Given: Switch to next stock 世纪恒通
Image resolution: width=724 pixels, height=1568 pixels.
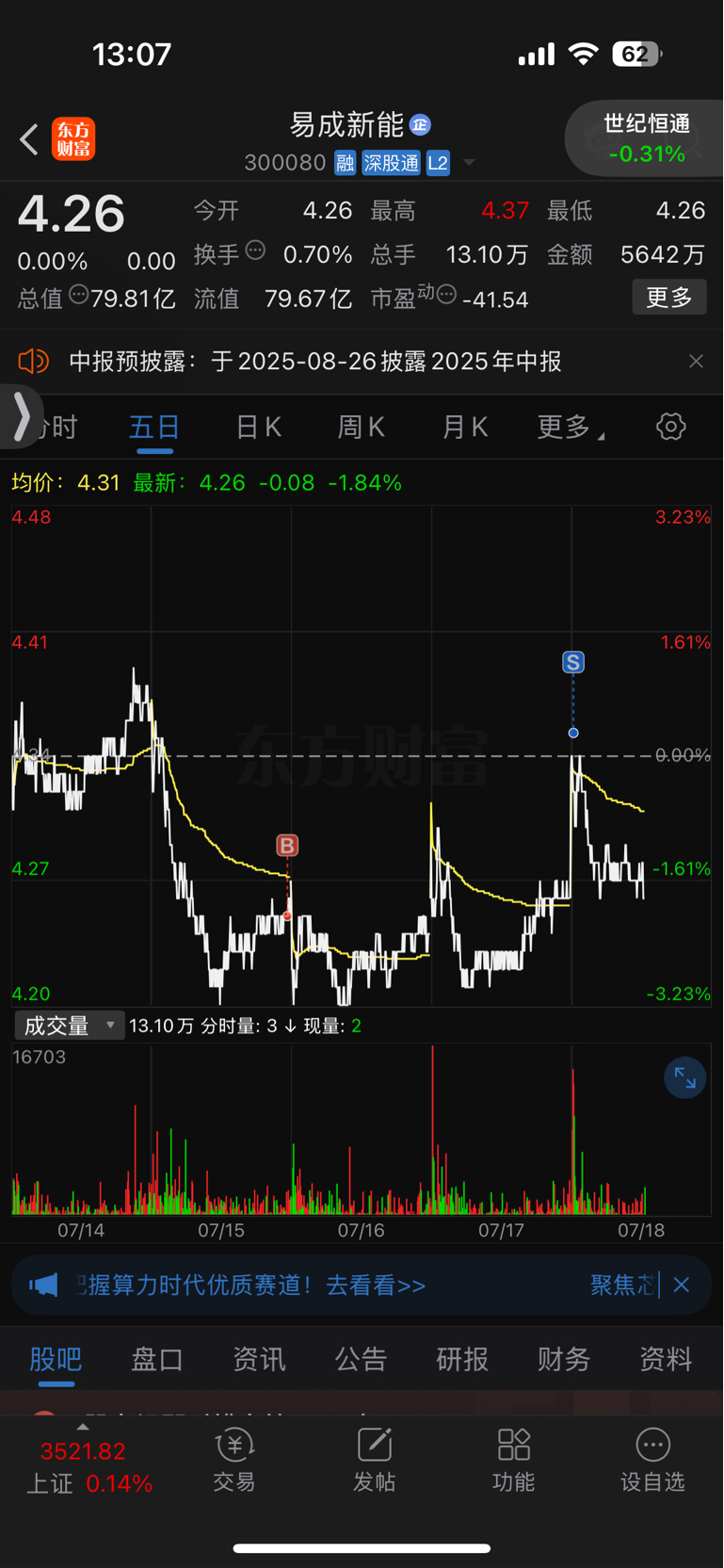Looking at the screenshot, I should [646, 138].
